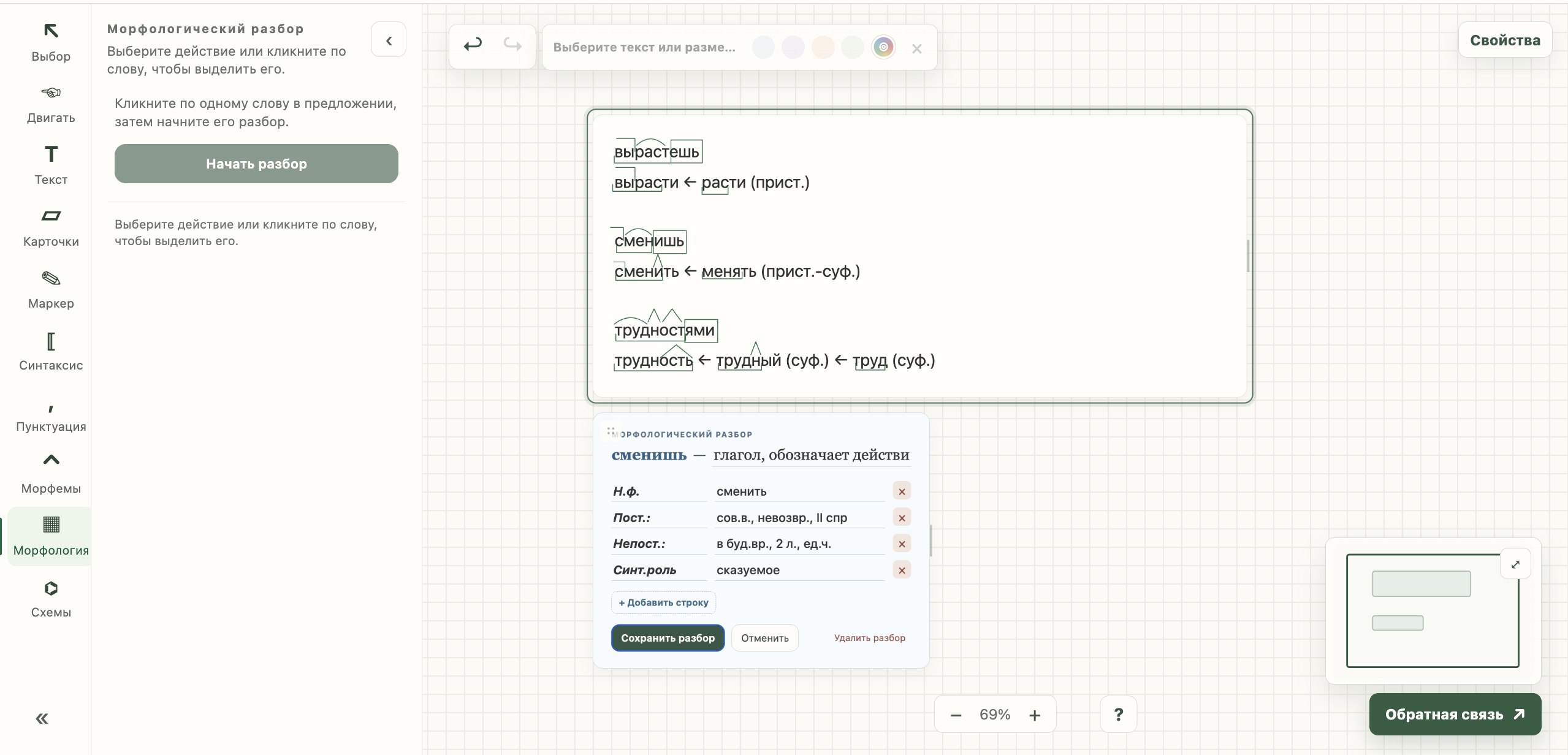1568x755 pixels.
Task: Open the Свойства panel
Action: tap(1505, 40)
